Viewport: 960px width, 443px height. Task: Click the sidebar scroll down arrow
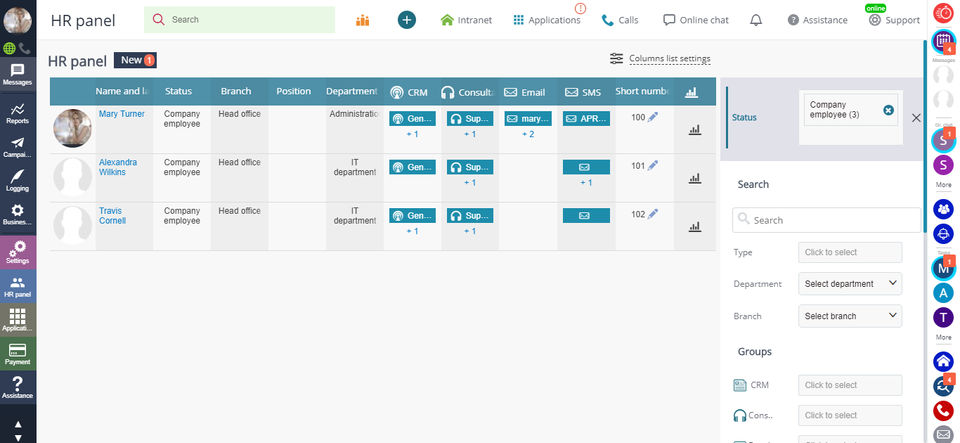[18, 437]
